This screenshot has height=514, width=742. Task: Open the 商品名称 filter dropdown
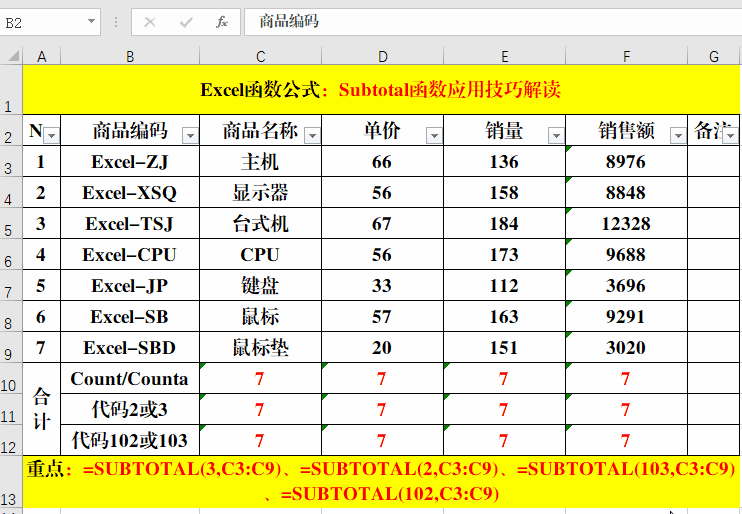pyautogui.click(x=312, y=136)
